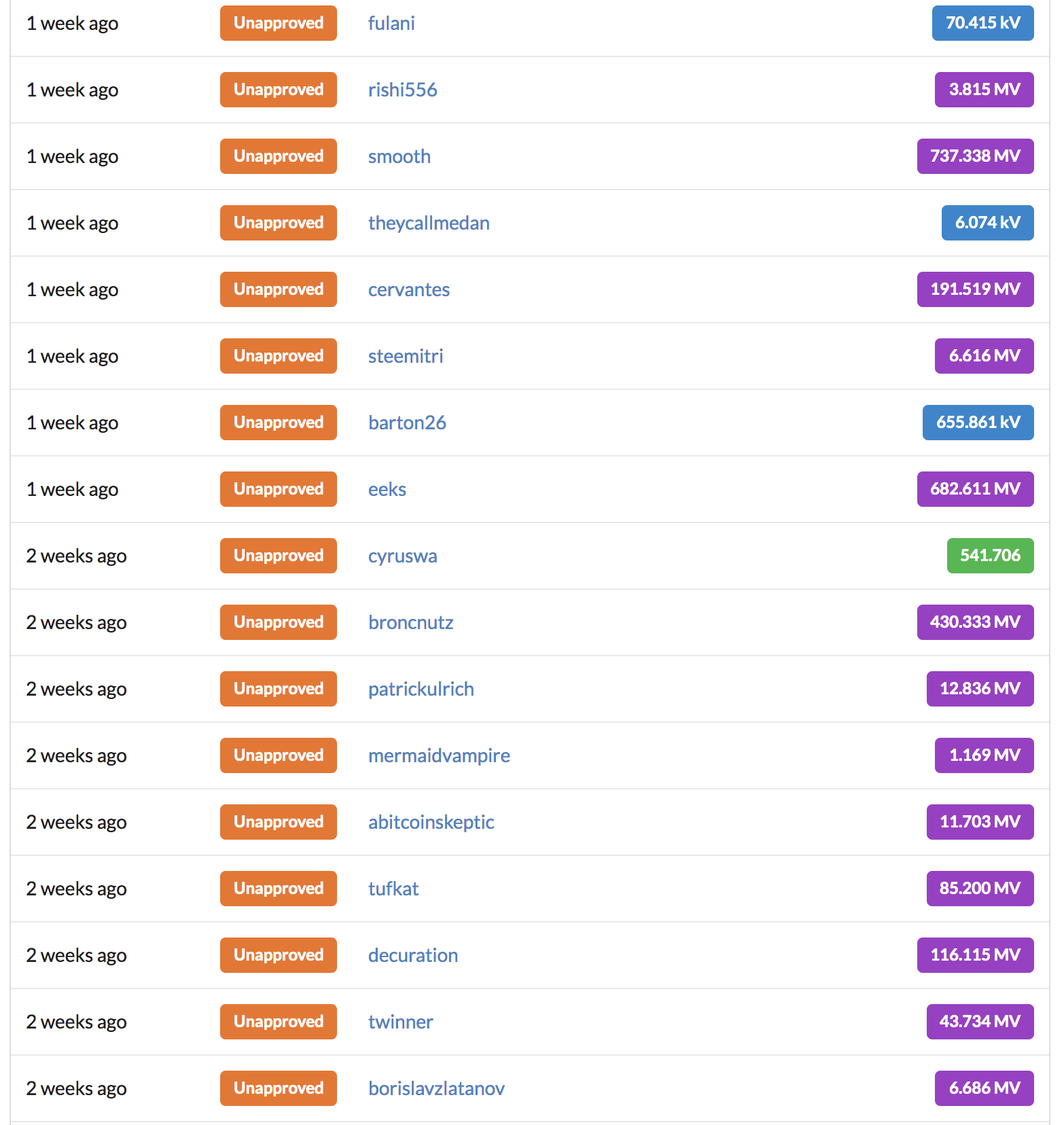Viewport: 1064px width, 1125px height.
Task: Open broncnutz profile link
Action: (411, 622)
